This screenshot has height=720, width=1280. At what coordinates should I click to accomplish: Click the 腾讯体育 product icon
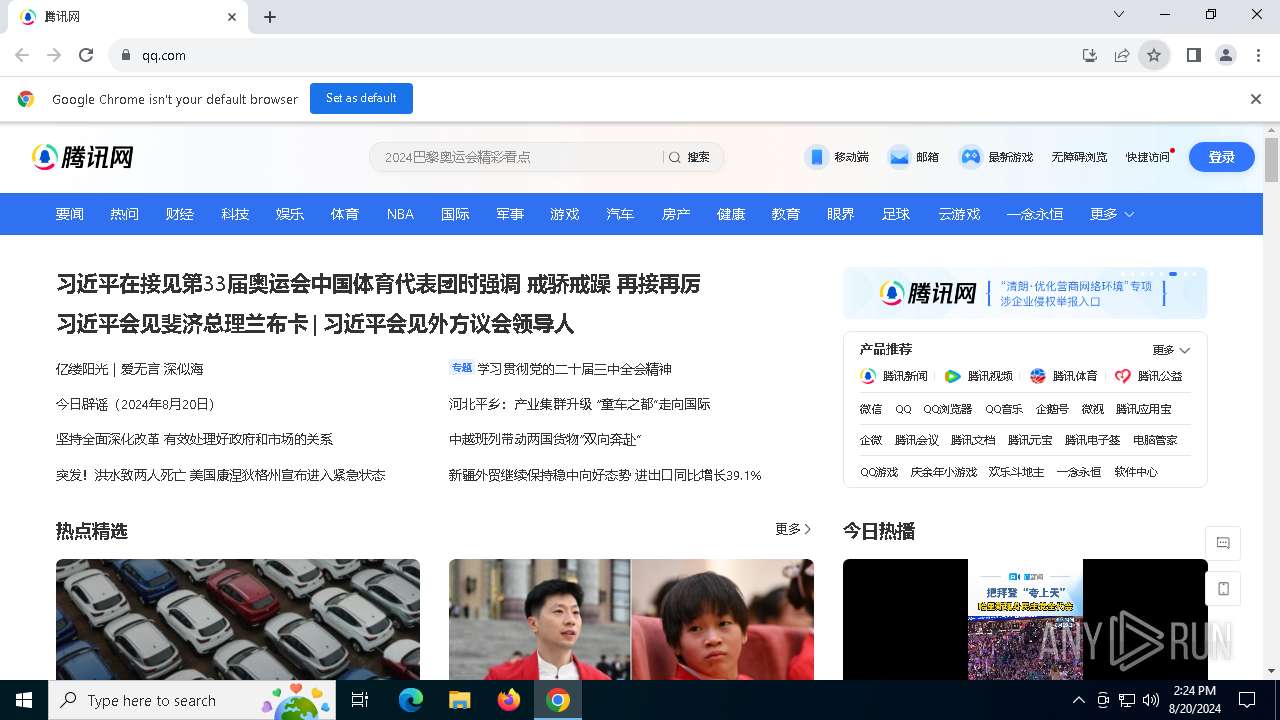(1038, 376)
